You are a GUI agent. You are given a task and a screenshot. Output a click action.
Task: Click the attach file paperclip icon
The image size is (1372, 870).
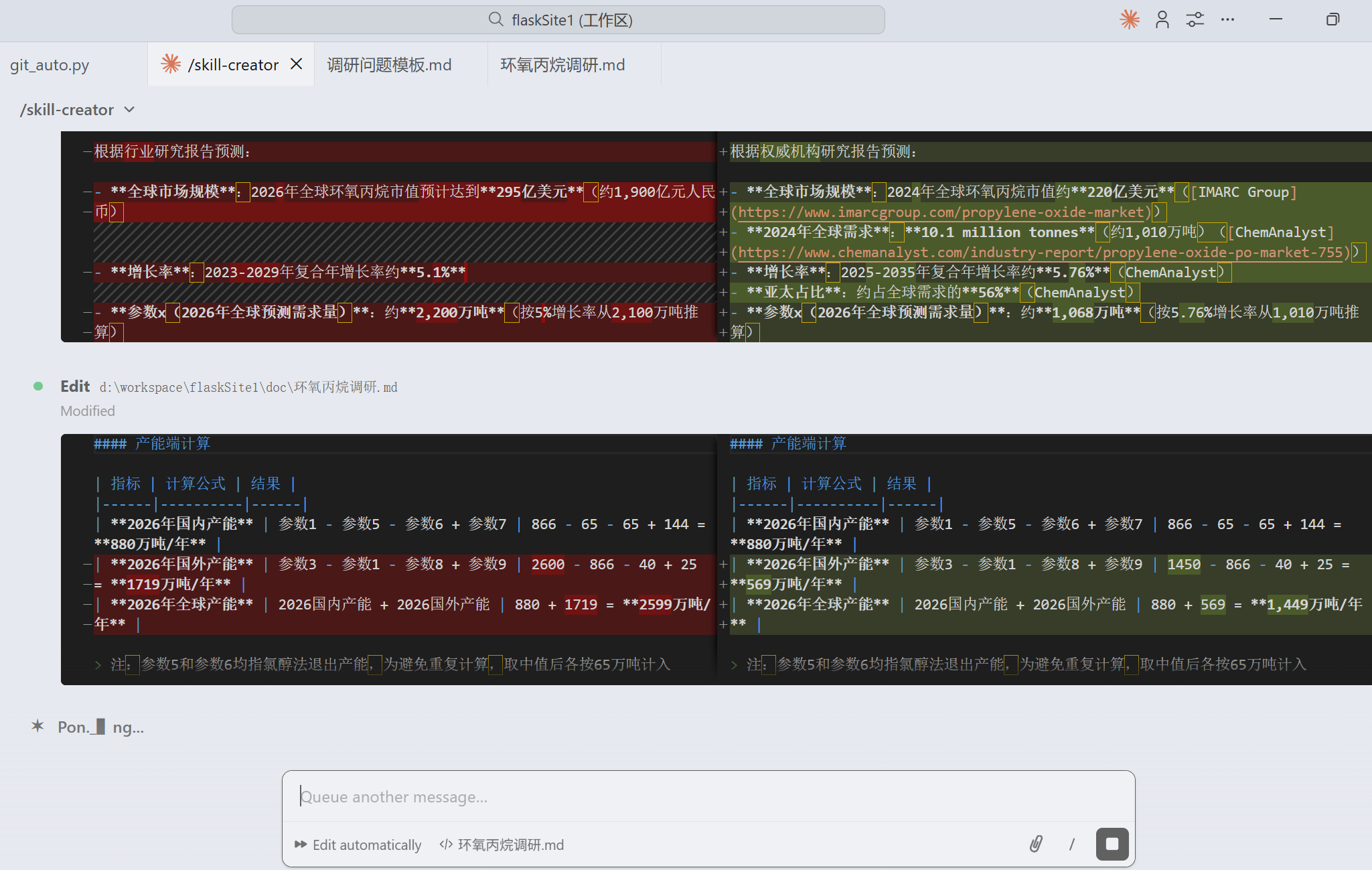[x=1036, y=844]
